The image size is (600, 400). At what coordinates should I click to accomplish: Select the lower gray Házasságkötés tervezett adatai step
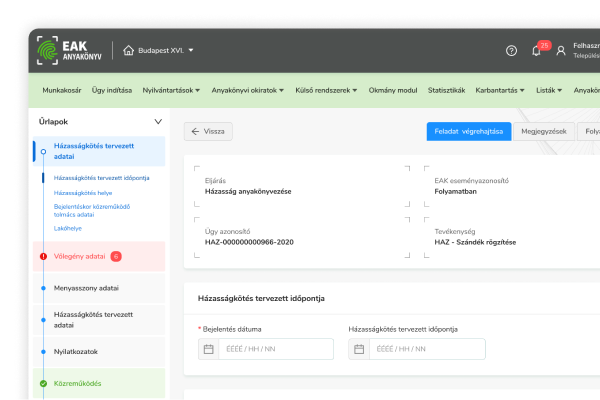click(99, 320)
